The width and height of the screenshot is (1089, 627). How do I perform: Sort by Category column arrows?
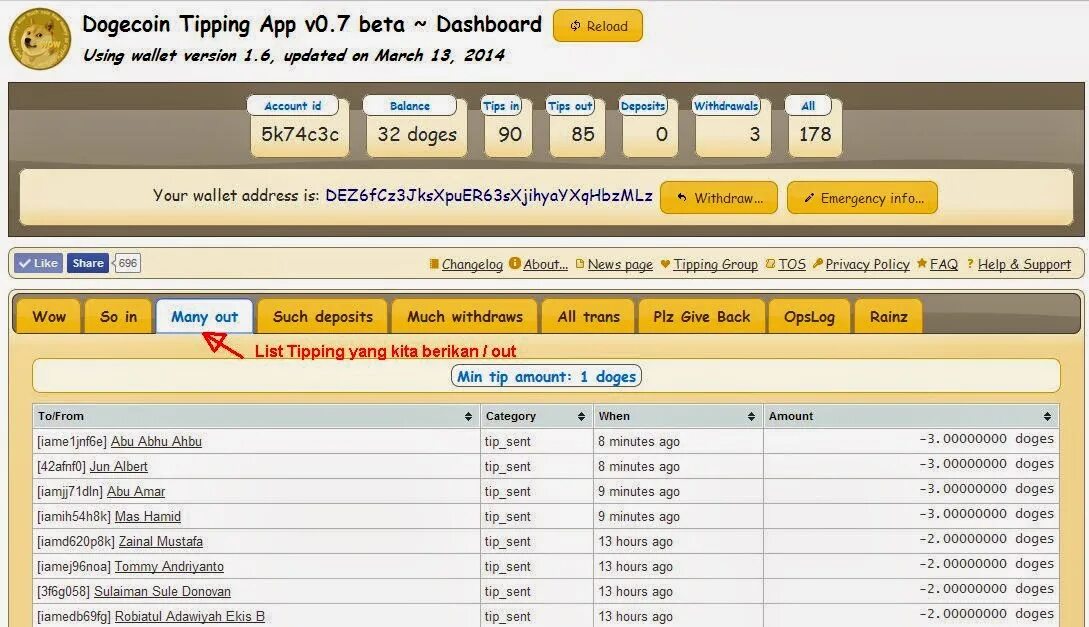tap(581, 416)
